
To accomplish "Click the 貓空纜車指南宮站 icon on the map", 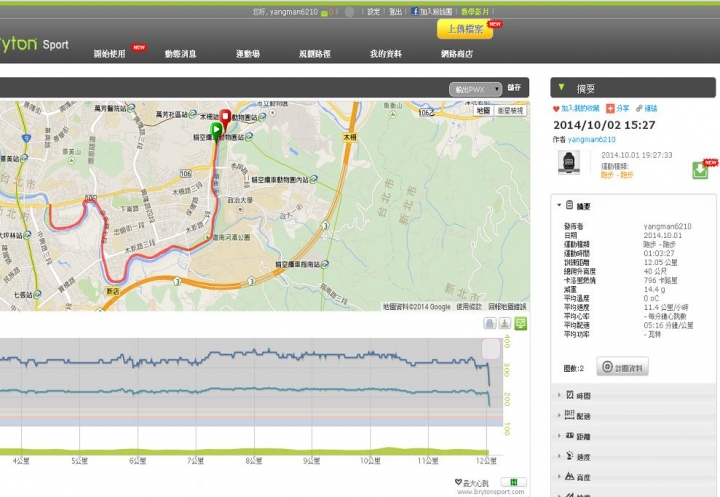I will pos(325,264).
